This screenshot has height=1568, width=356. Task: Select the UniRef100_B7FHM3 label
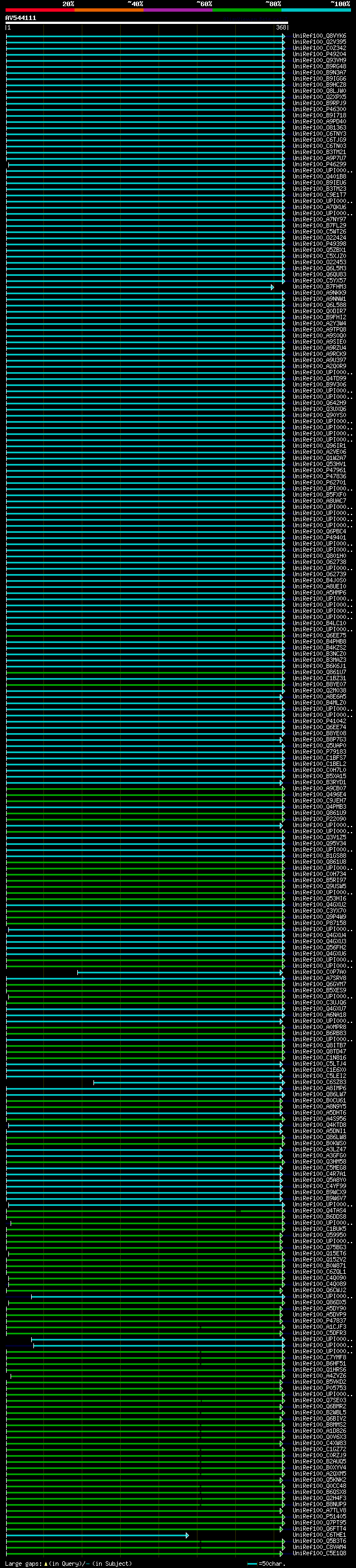(x=319, y=286)
